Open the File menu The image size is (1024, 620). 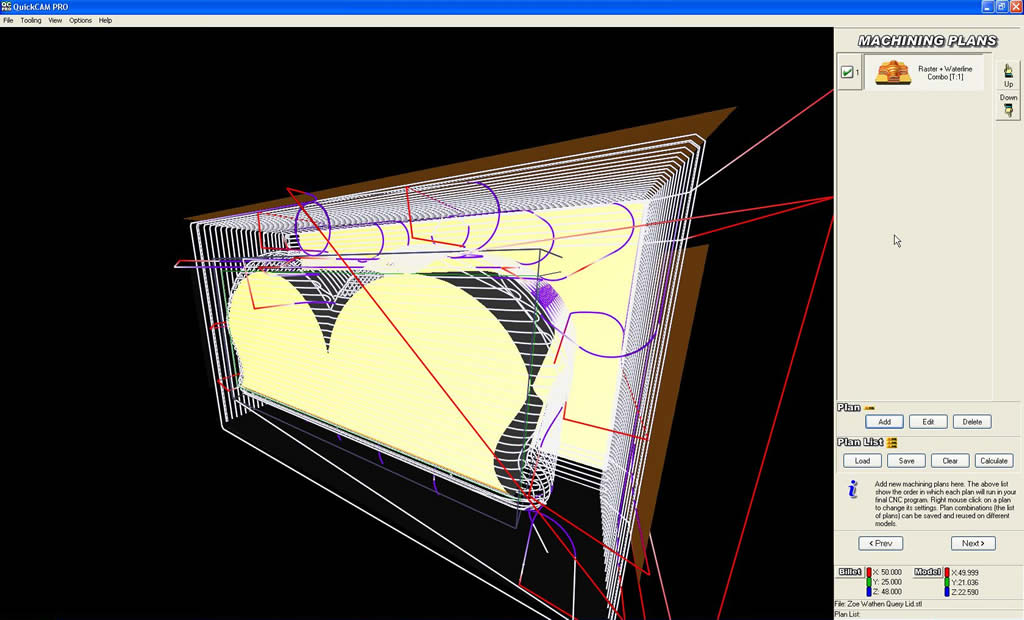pyautogui.click(x=8, y=20)
